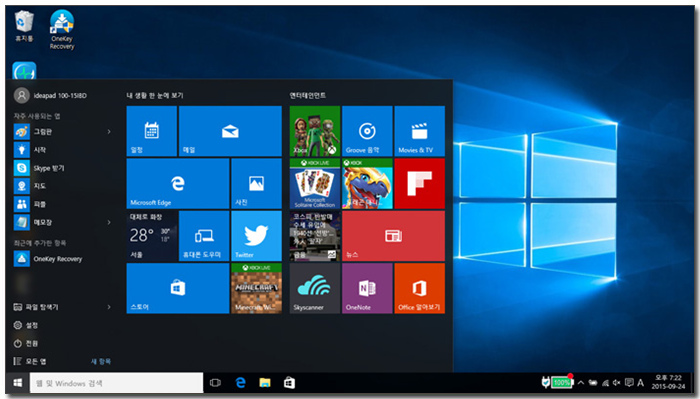
Task: Click the volume speaker tray icon
Action: click(617, 383)
